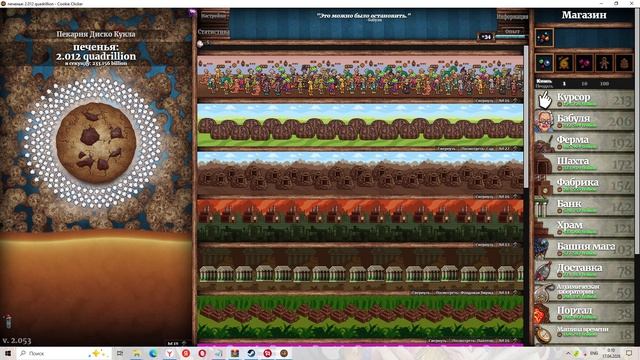Rename the bakery Пекарня Диско Кукла

click(96, 34)
